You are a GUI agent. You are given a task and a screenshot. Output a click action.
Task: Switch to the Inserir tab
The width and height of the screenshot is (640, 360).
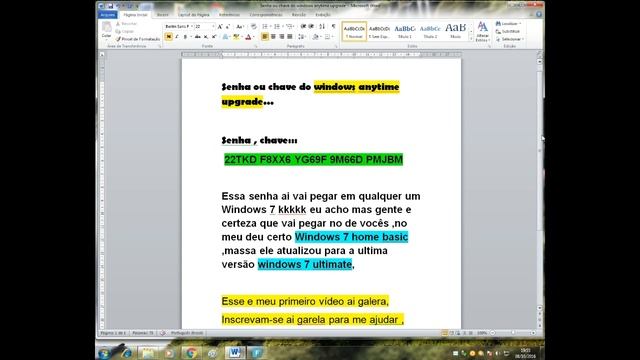tap(162, 15)
